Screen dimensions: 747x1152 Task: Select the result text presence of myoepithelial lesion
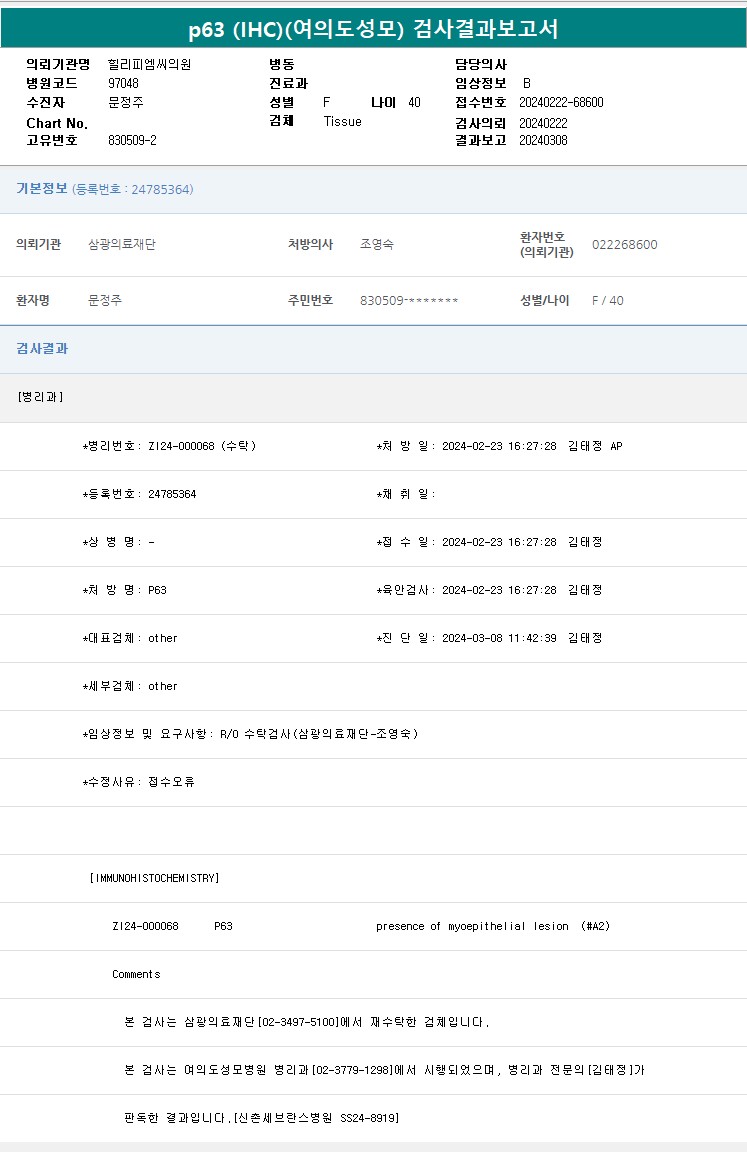click(x=472, y=926)
